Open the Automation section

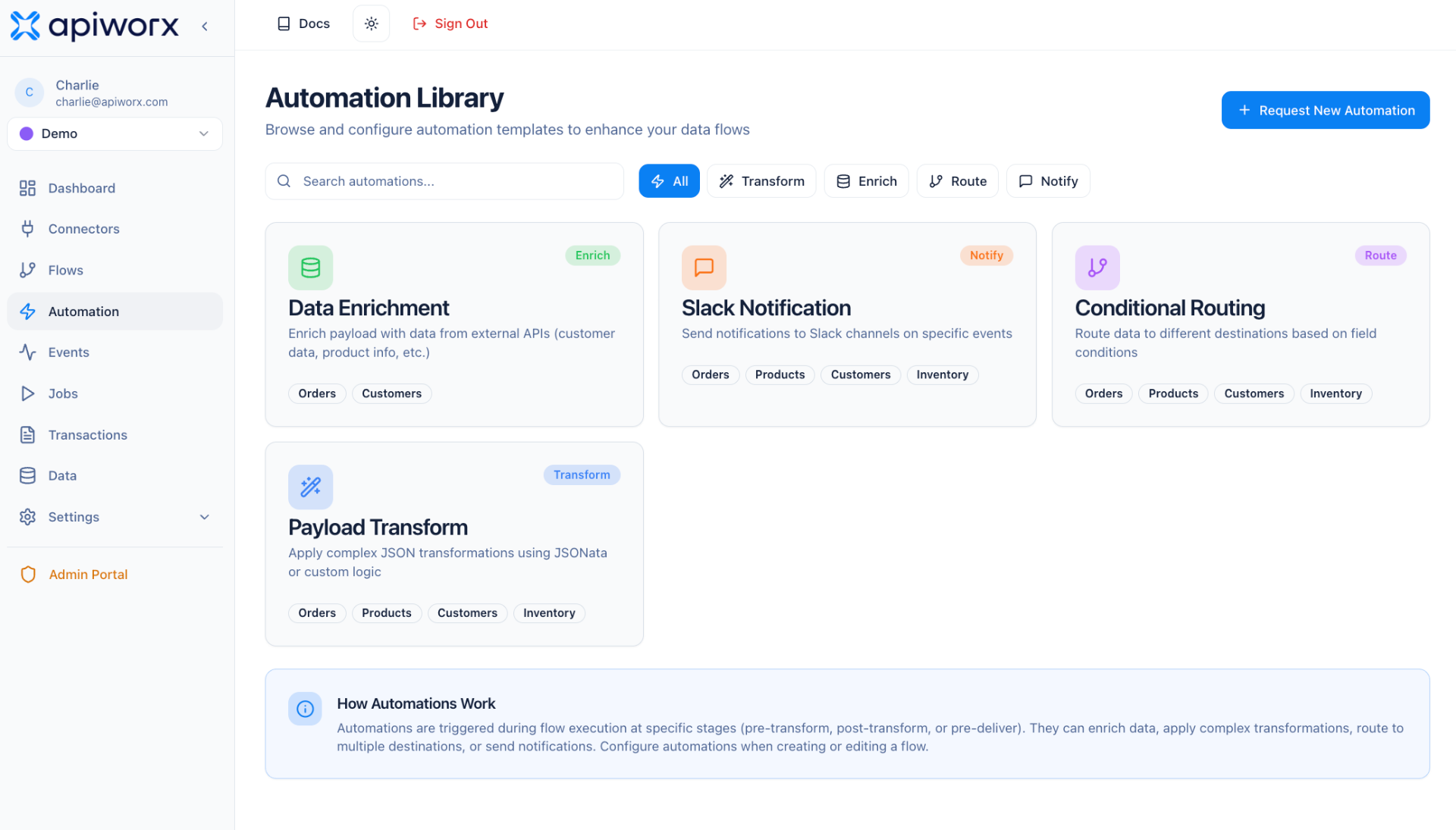pyautogui.click(x=83, y=311)
